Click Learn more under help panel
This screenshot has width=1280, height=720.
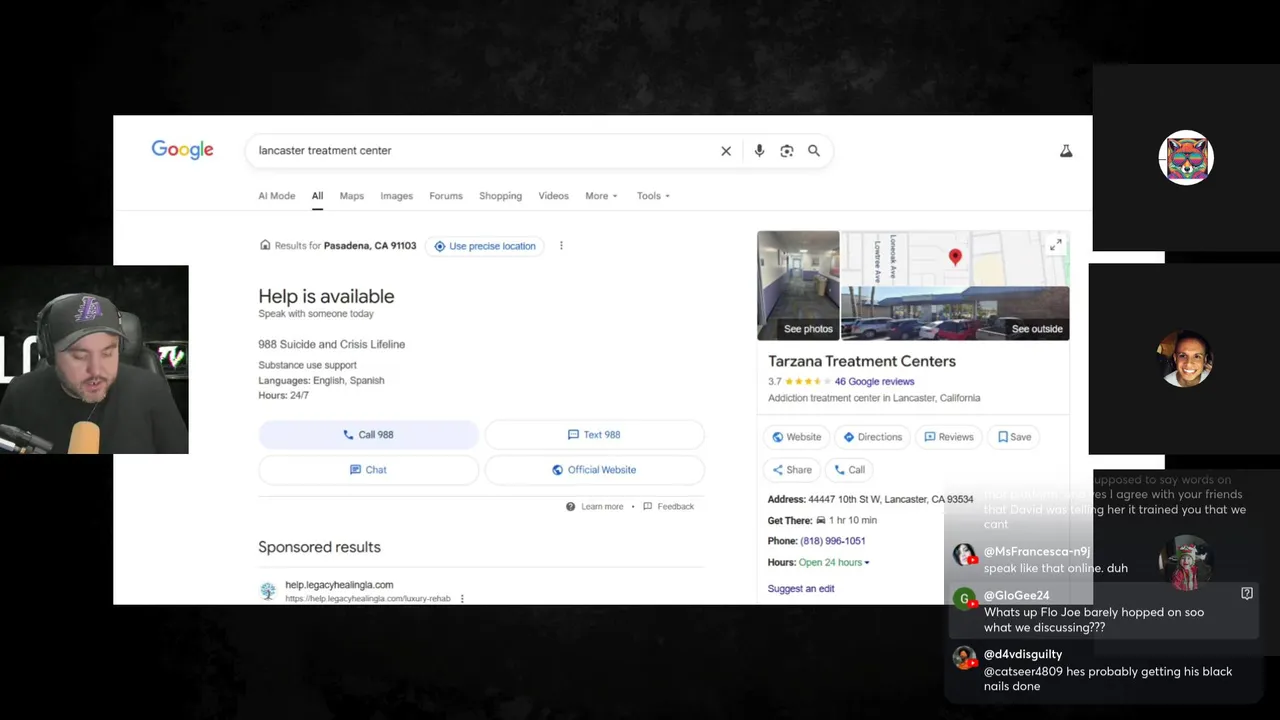tap(595, 507)
